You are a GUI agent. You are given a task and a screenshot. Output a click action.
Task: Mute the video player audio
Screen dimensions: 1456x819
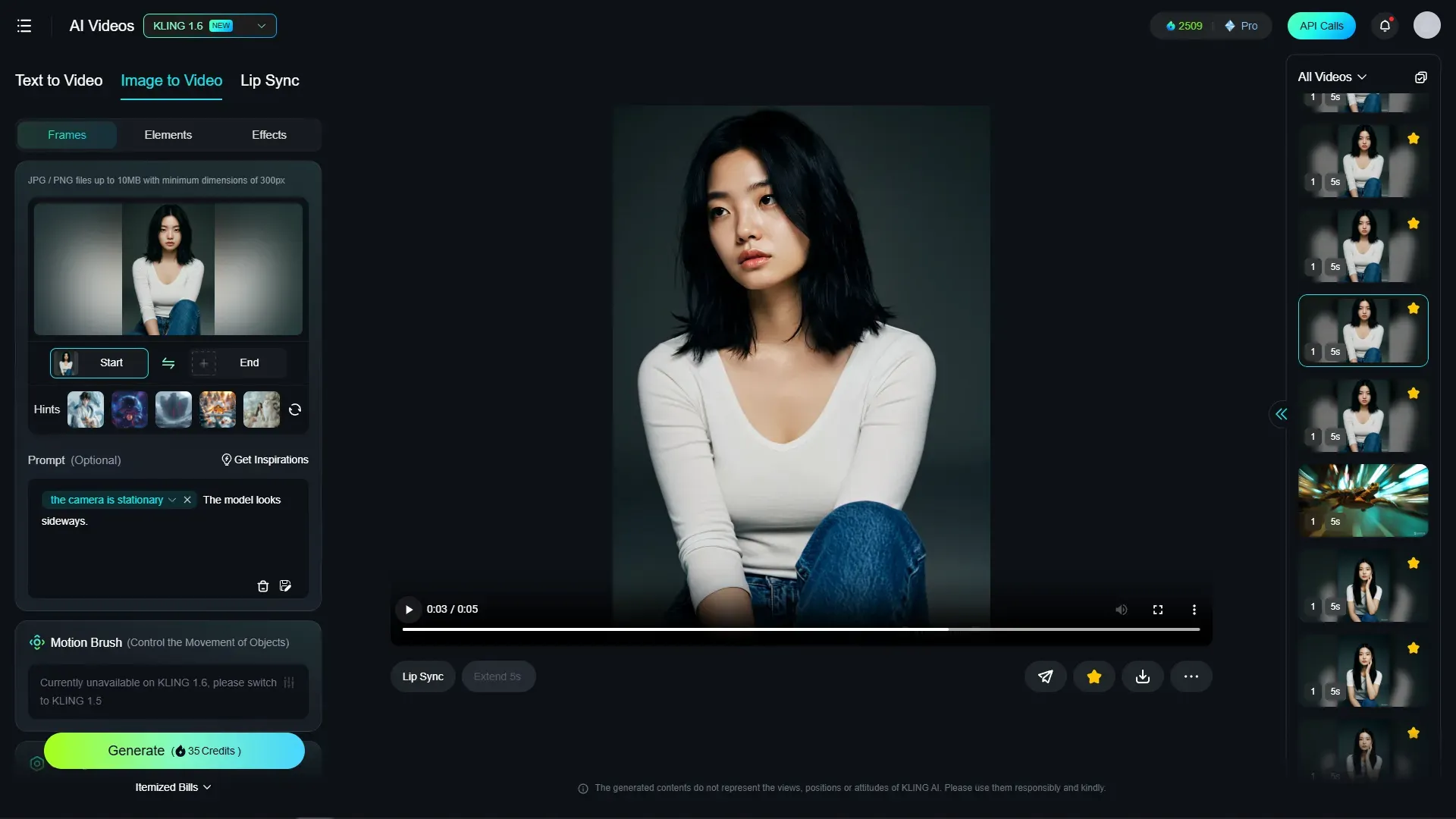1122,610
